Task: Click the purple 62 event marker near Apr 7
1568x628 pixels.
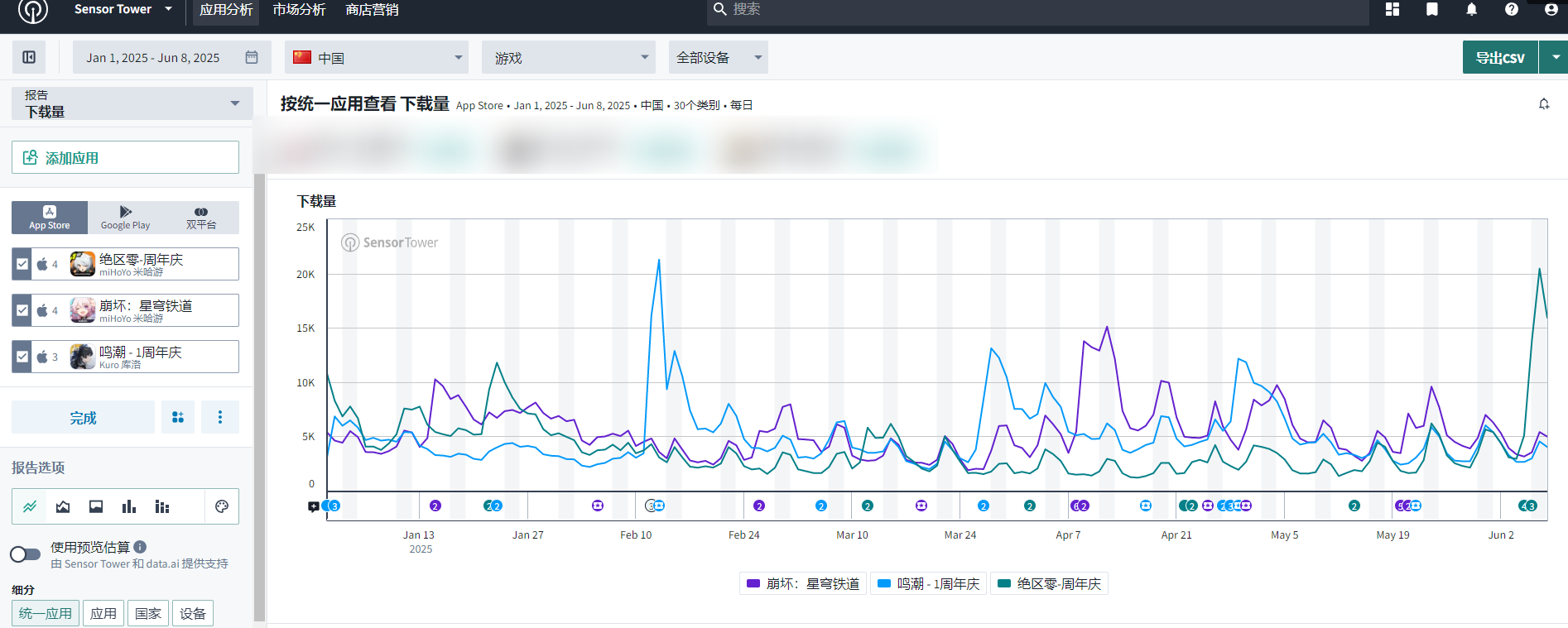Action: coord(1080,506)
